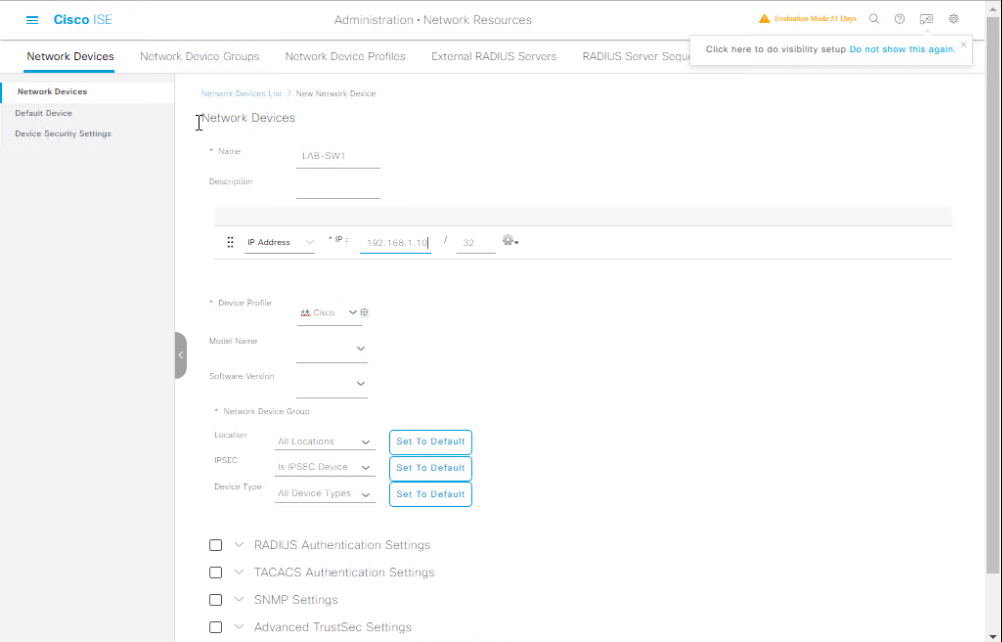The image size is (1002, 642).
Task: Switch to Network Device Groups tab
Action: [x=199, y=56]
